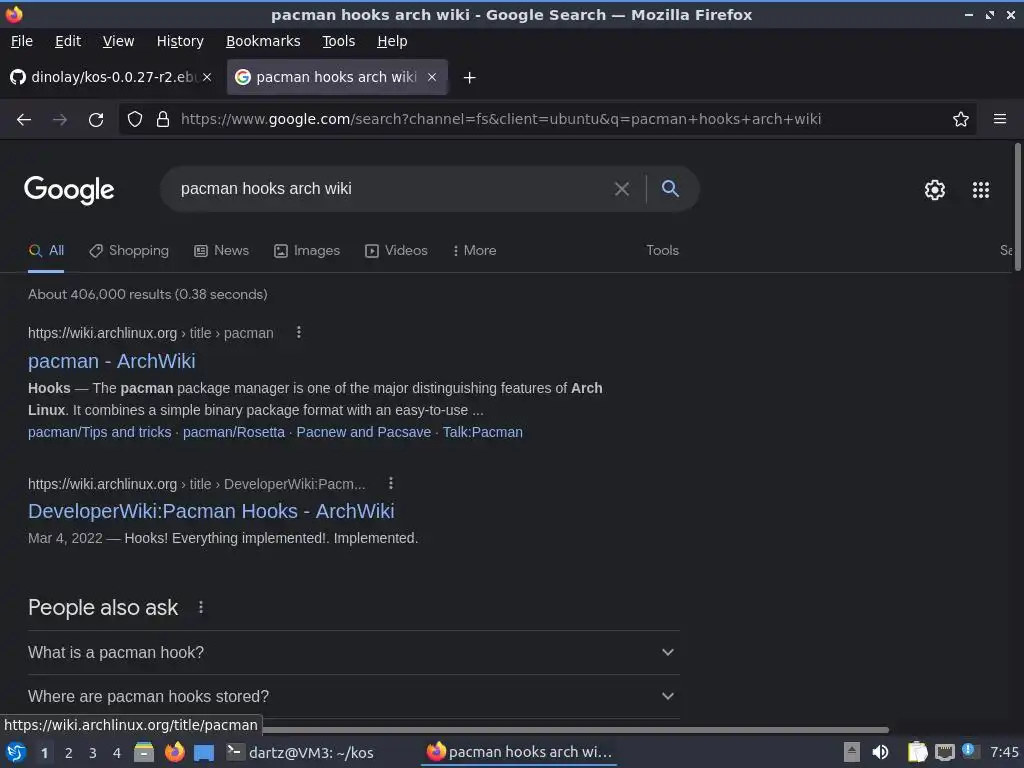1024x768 pixels.
Task: Launch file manager from taskbar
Action: coord(144,752)
